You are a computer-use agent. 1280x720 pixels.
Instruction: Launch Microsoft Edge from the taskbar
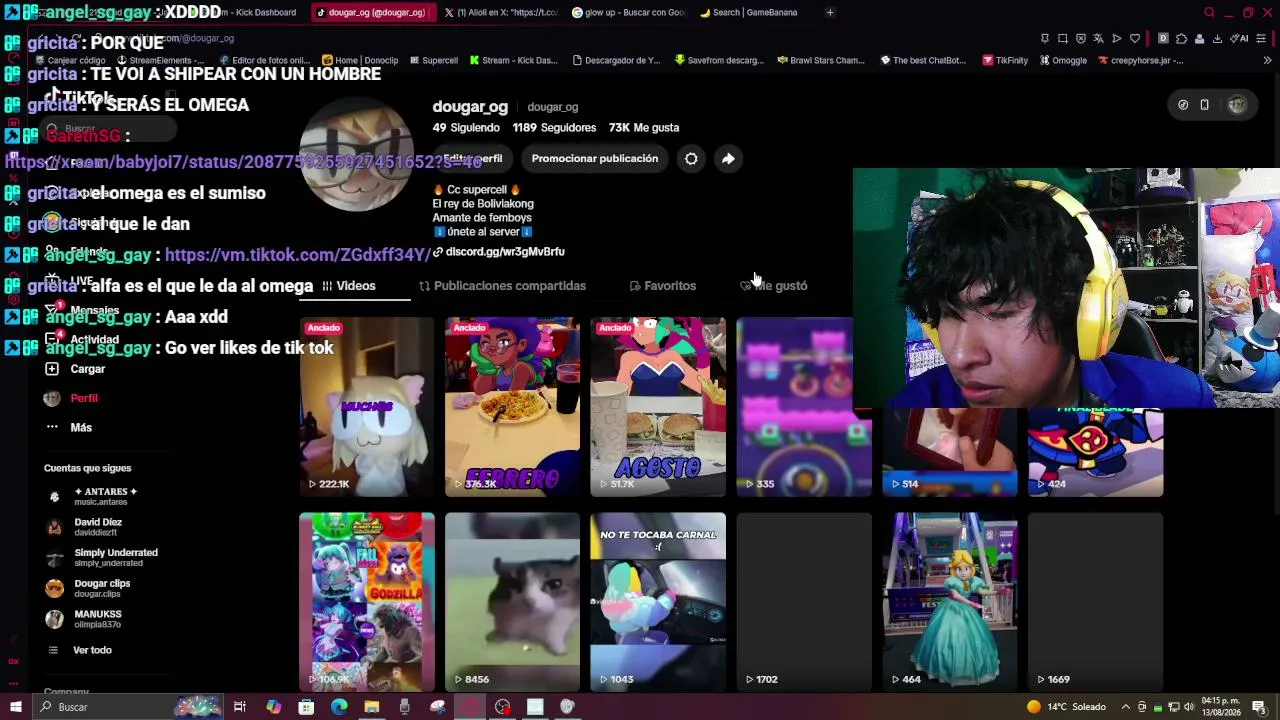(339, 707)
